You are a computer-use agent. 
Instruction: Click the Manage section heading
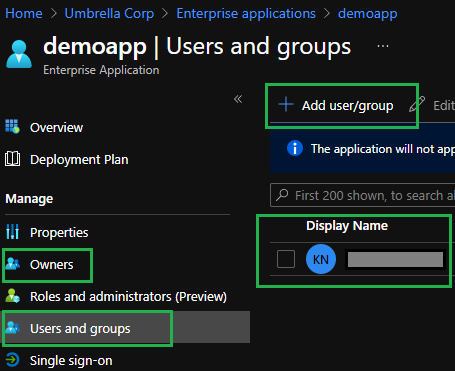(x=29, y=199)
